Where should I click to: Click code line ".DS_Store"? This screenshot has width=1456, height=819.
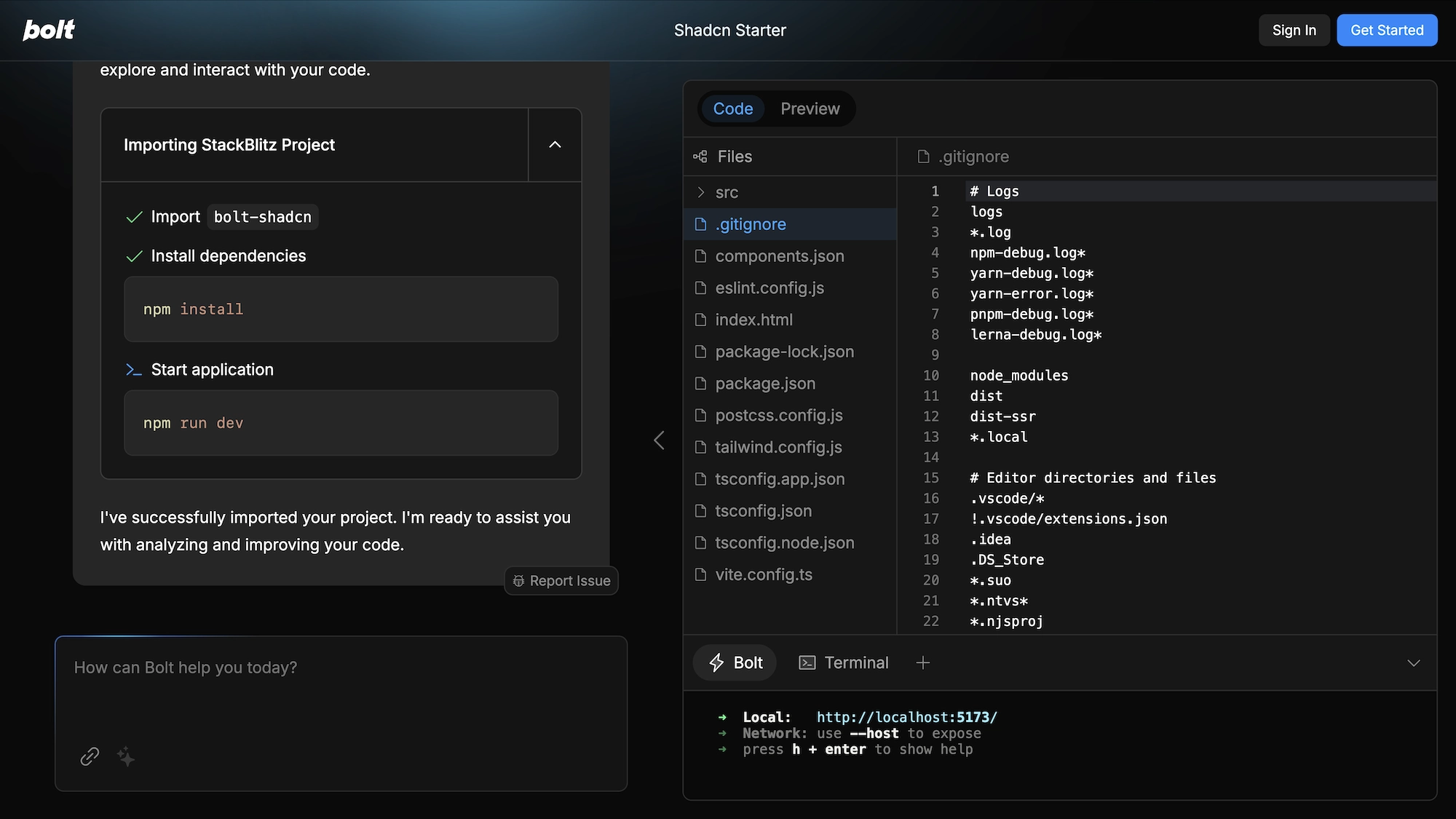pos(1007,560)
